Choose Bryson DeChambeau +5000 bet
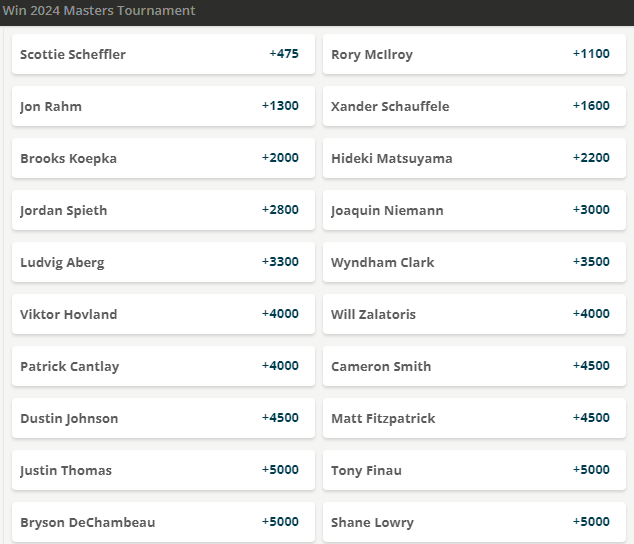This screenshot has width=634, height=544. coord(163,521)
